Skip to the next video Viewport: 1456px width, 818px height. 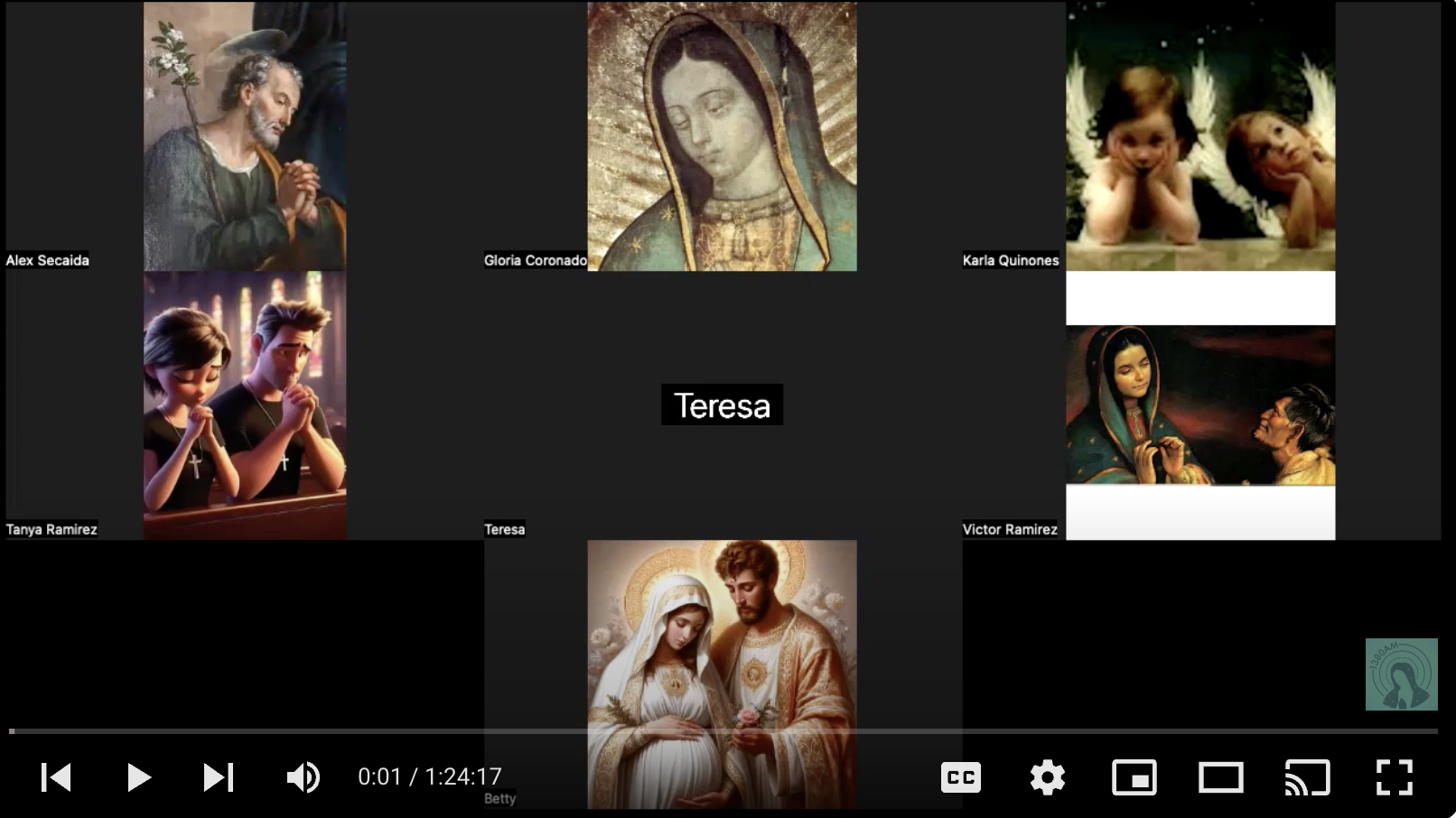click(219, 777)
